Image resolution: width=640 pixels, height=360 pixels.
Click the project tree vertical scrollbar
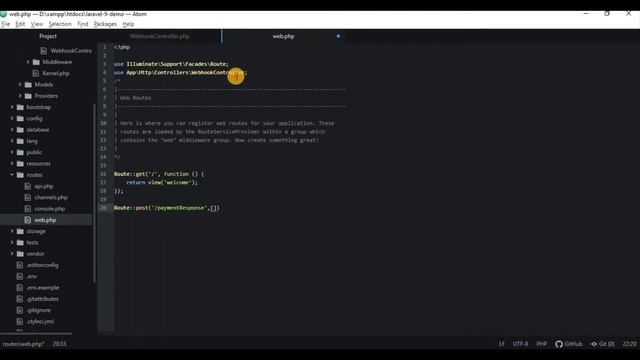[x=95, y=193]
